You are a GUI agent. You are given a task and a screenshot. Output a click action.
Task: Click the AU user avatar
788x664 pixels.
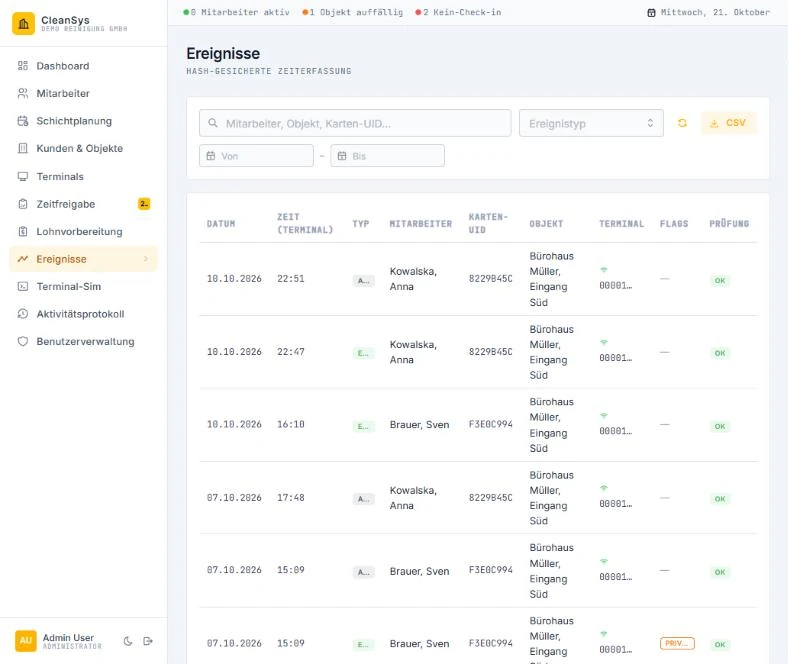point(26,641)
